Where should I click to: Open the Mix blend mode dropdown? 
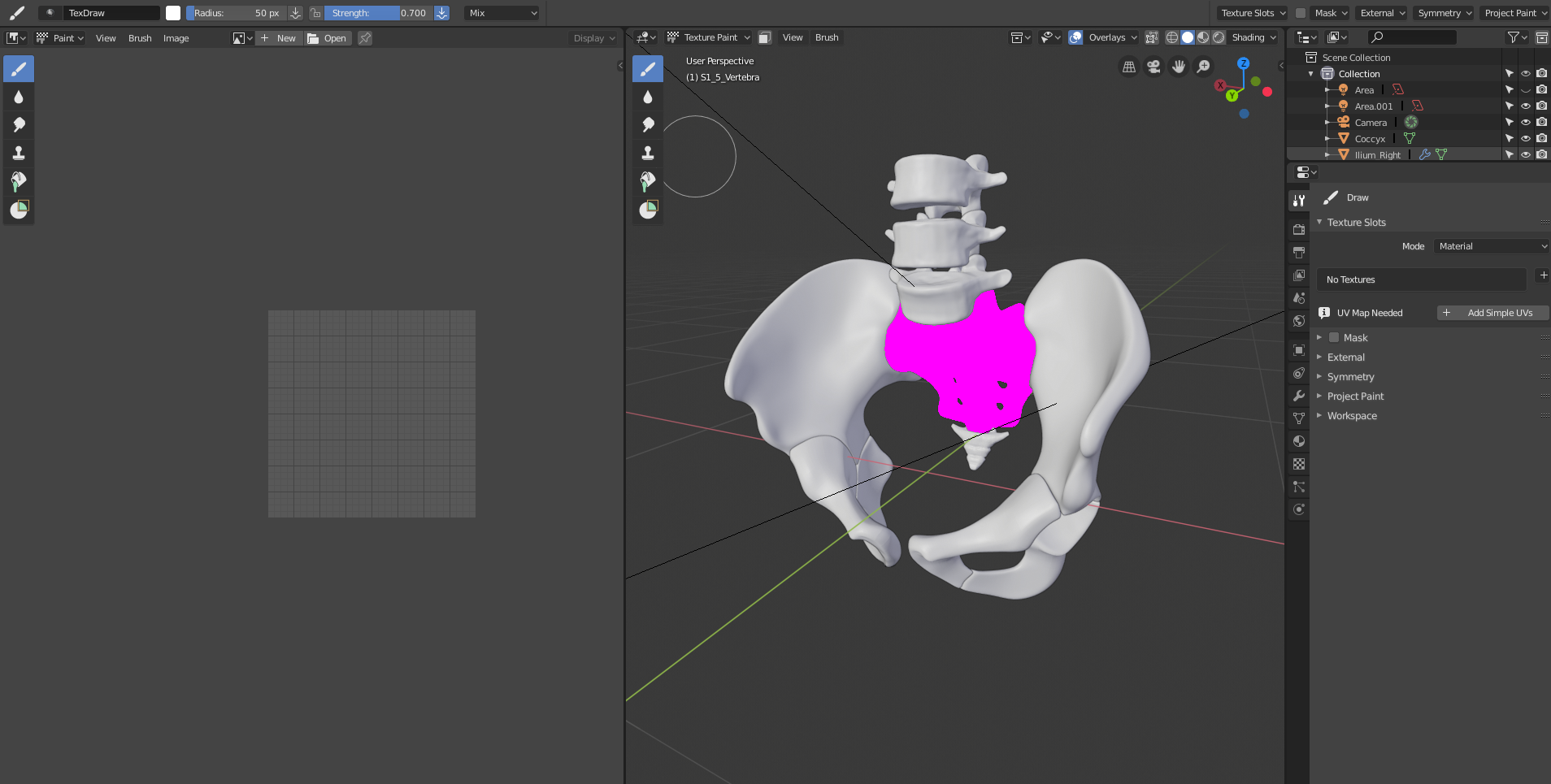pos(502,13)
